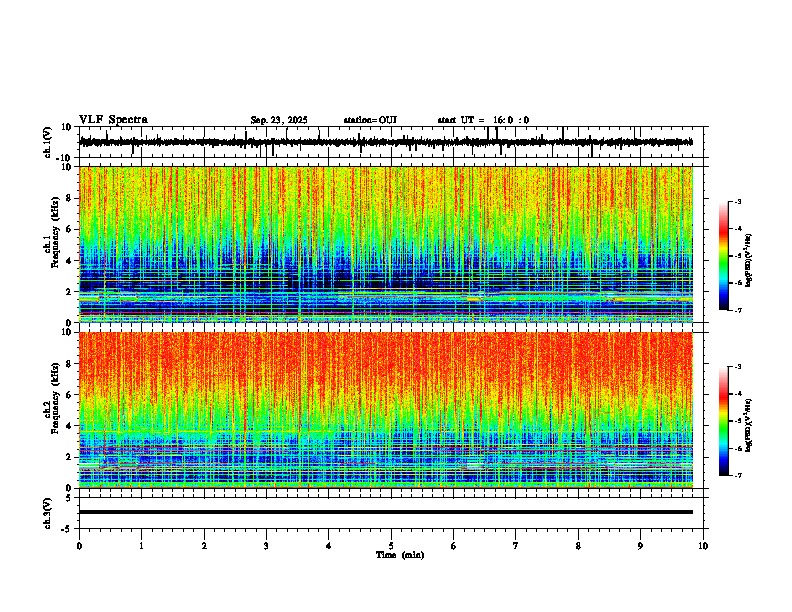Click the "5" tick on ch.3(V) axis
This screenshot has width=792, height=612.
(x=69, y=498)
